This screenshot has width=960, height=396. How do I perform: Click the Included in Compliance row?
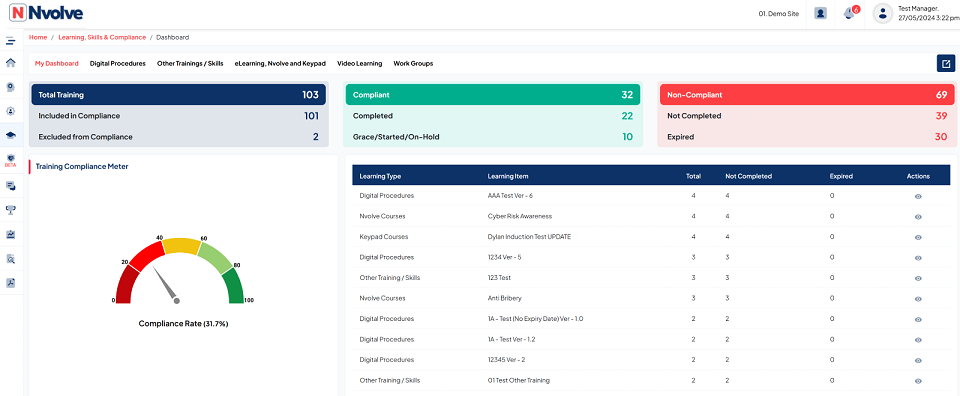(x=178, y=116)
